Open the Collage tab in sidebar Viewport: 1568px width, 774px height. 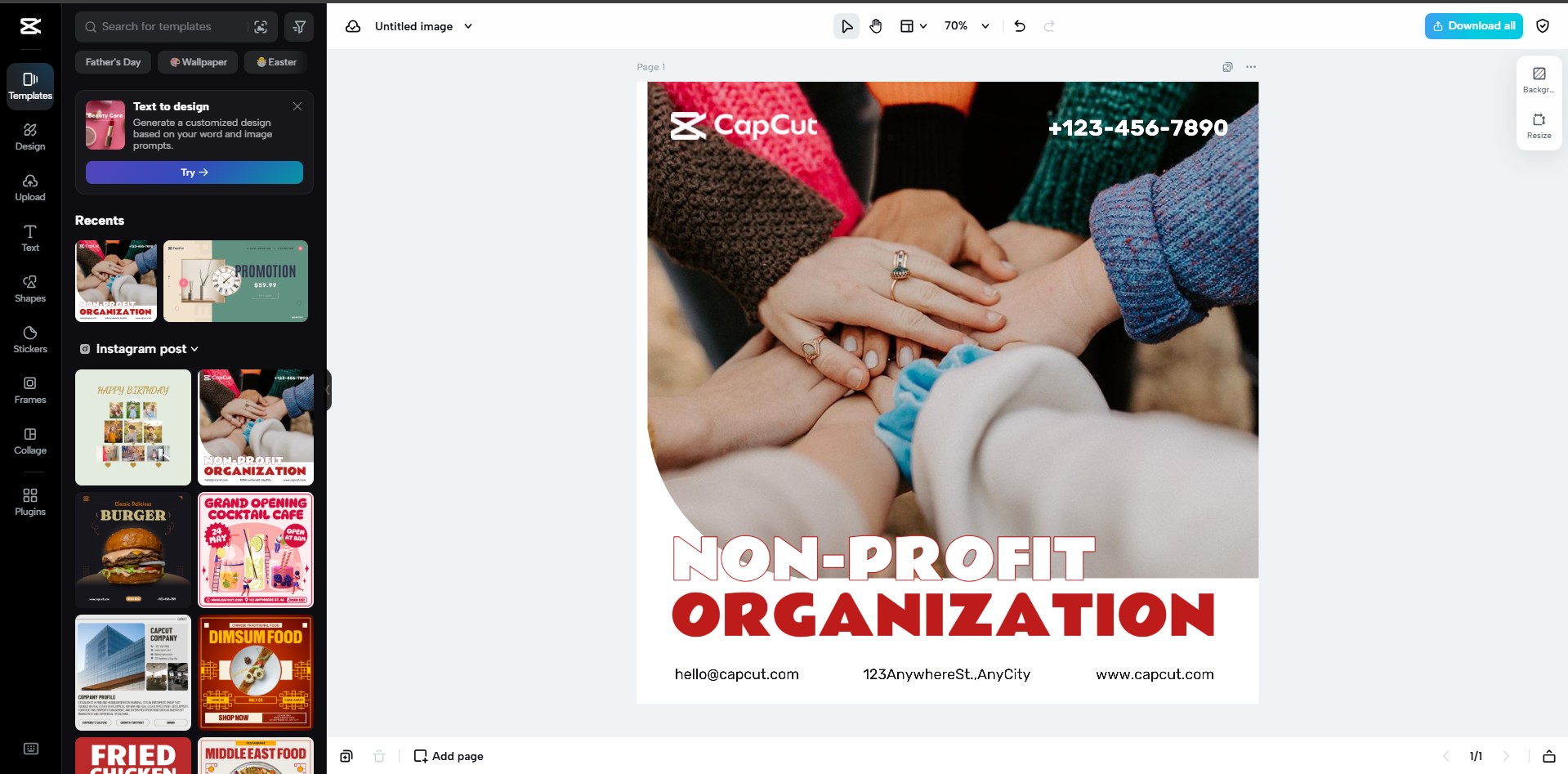coord(30,441)
